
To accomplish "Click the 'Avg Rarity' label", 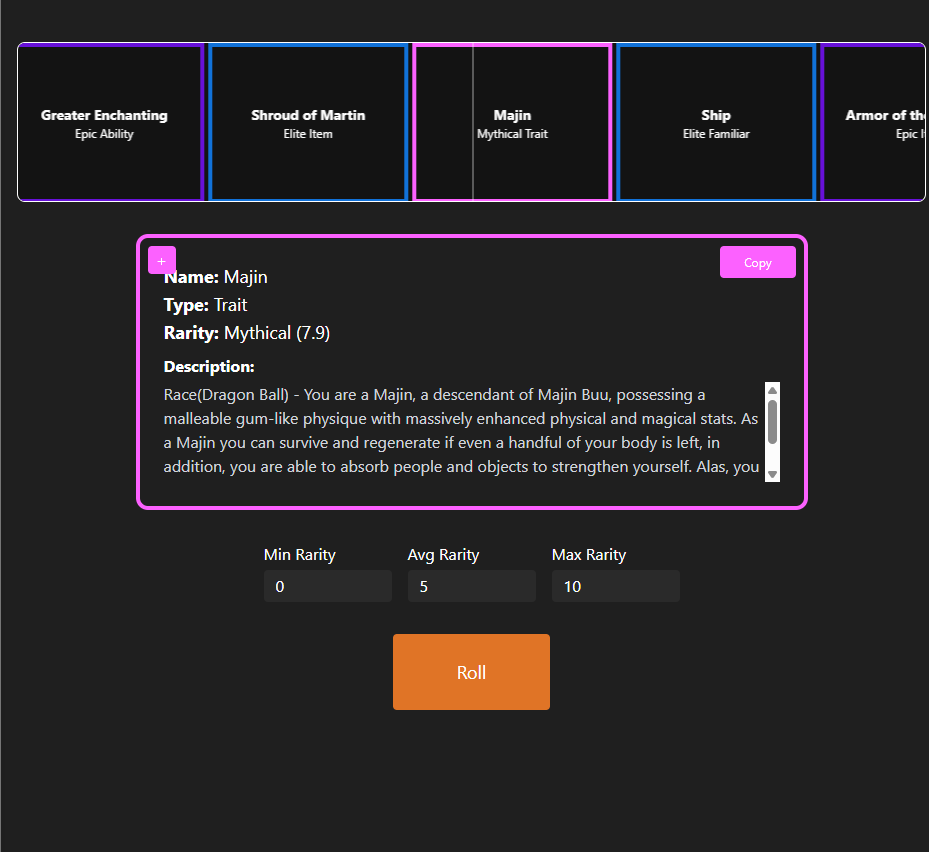I will tap(443, 555).
